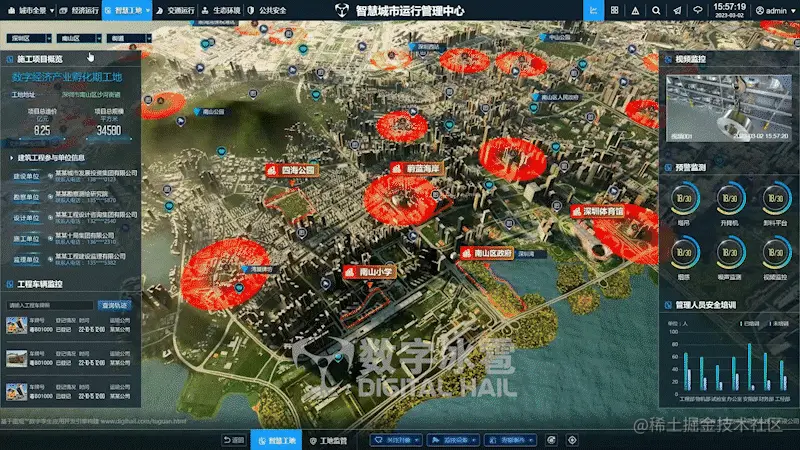
Task: Click the 查询轨迹 button
Action: [x=115, y=305]
